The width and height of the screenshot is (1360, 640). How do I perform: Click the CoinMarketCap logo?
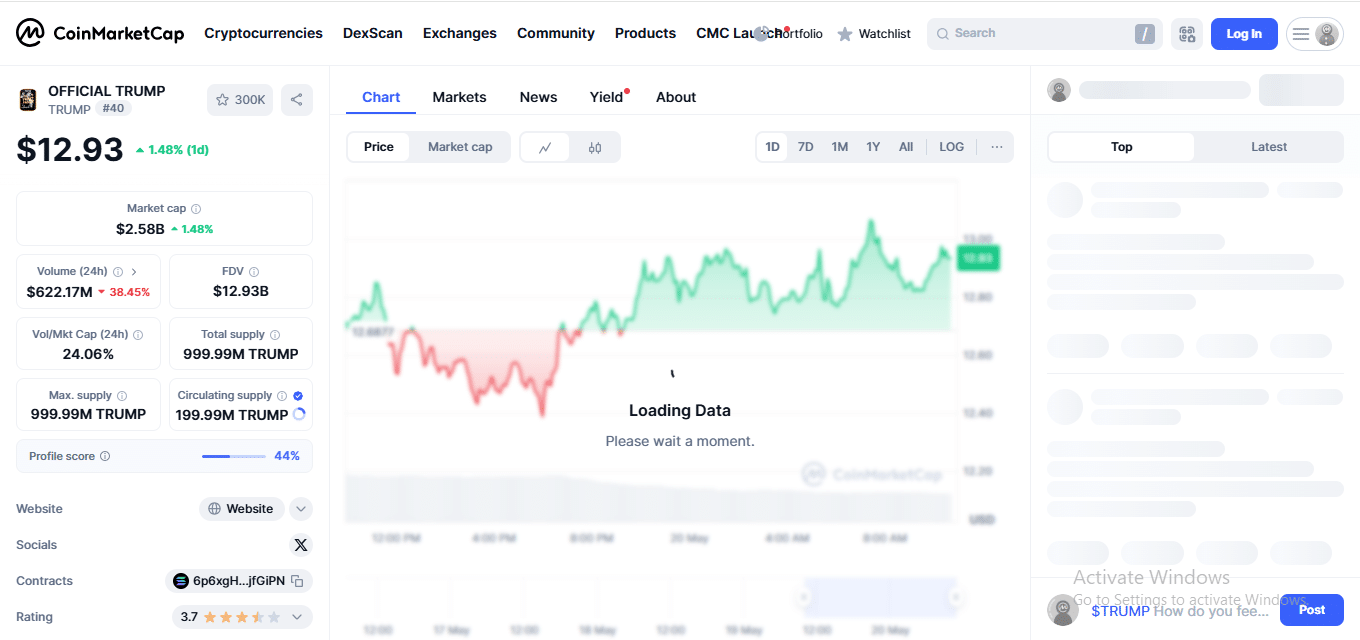point(100,33)
